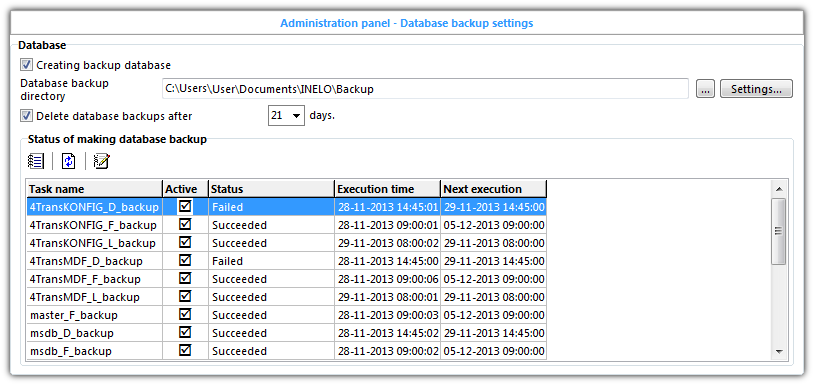Image resolution: width=814 pixels, height=385 pixels.
Task: Toggle Delete database backups after checkbox
Action: click(26, 116)
